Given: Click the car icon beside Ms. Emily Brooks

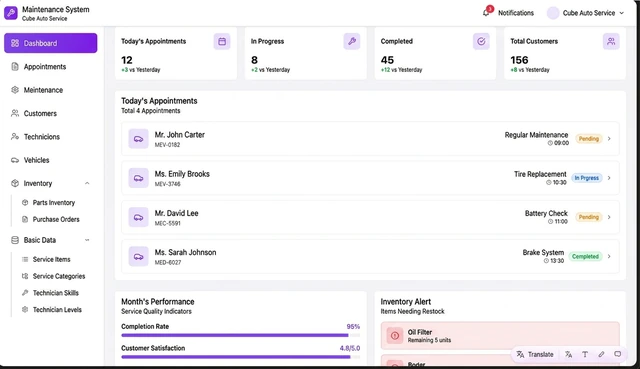Looking at the screenshot, I should click(138, 178).
